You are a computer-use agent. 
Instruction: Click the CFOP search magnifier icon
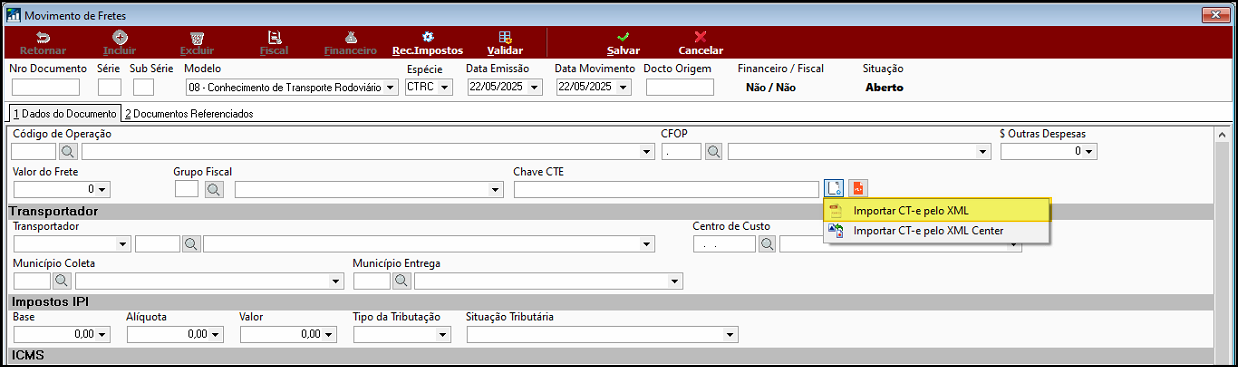point(714,152)
